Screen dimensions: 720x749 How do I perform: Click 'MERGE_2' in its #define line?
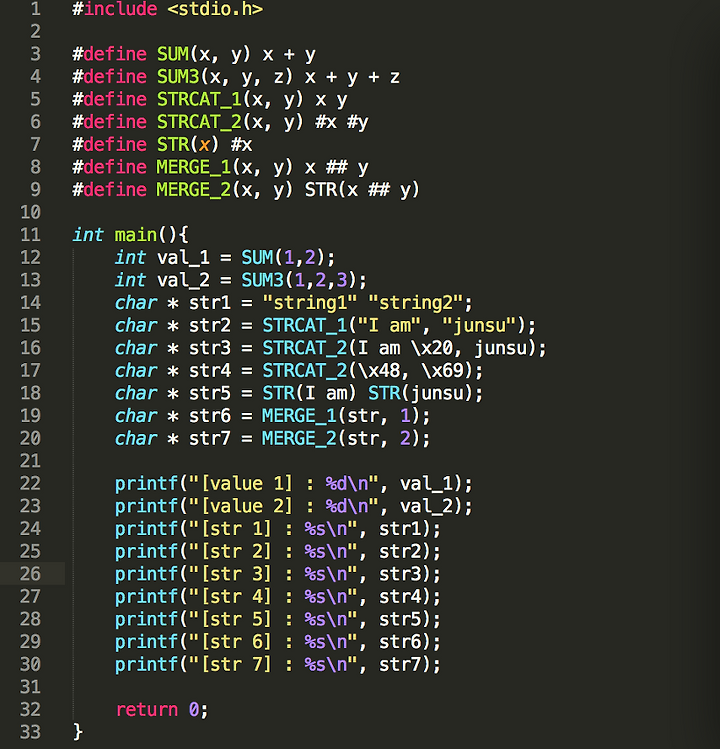pos(194,190)
